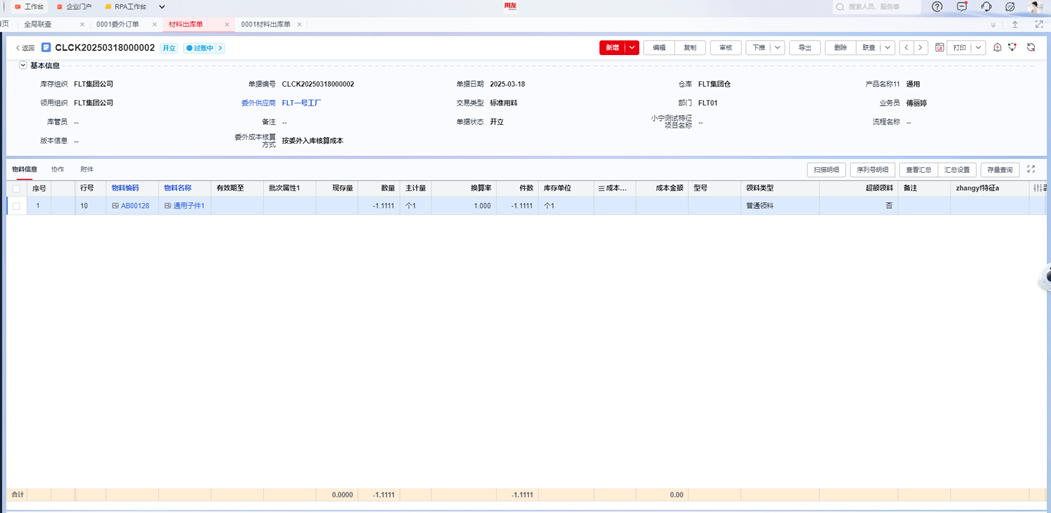Go to next document with right arrow
The height and width of the screenshot is (513, 1051).
pyautogui.click(x=921, y=48)
